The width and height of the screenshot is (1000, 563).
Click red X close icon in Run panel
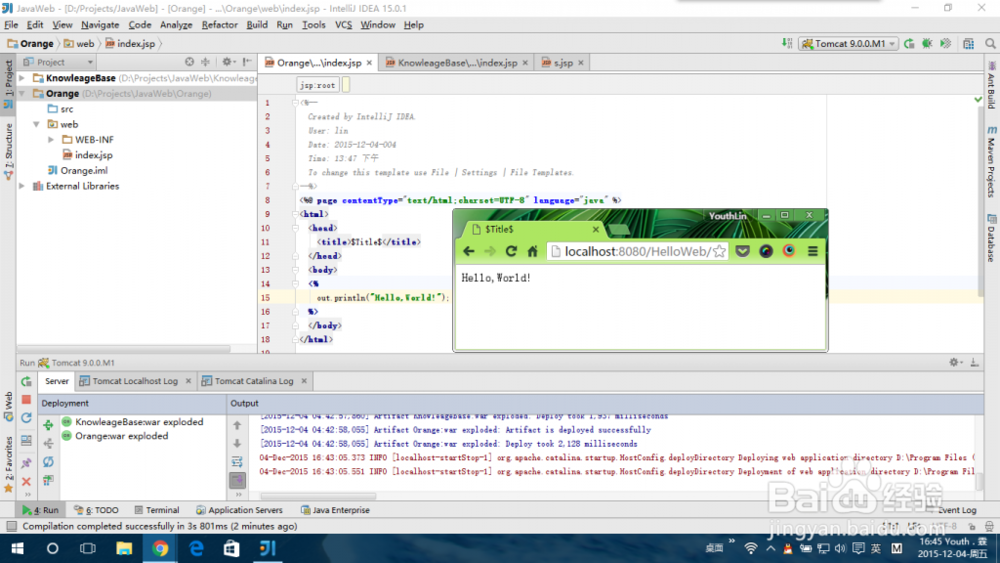click(26, 481)
